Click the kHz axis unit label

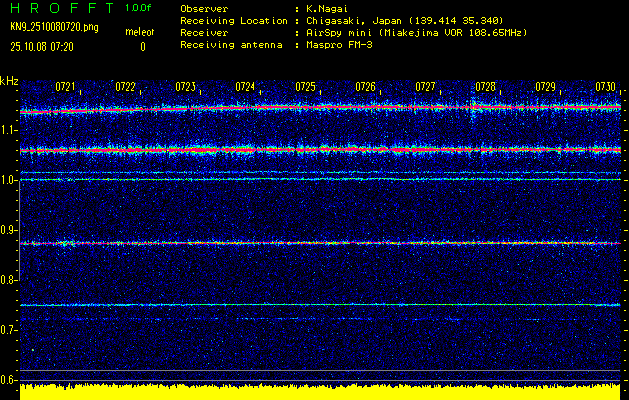[x=10, y=80]
